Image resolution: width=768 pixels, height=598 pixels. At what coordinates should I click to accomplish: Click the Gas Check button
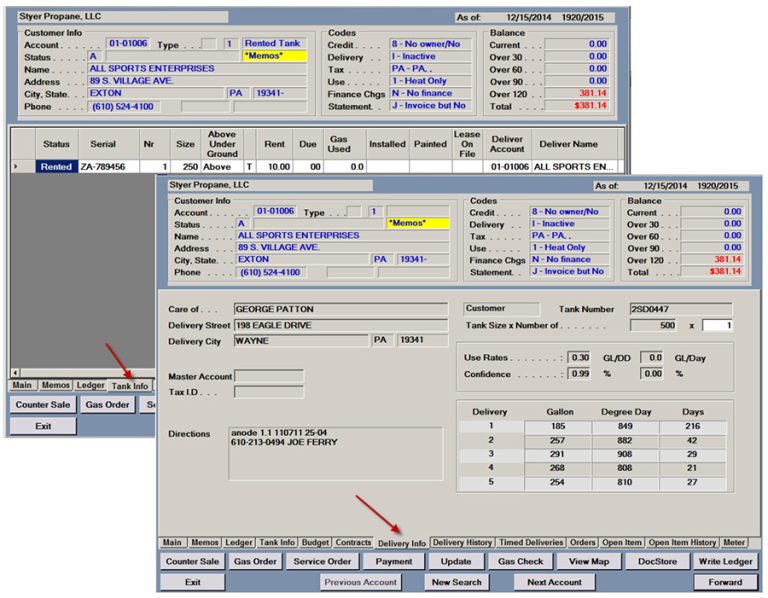tap(521, 561)
